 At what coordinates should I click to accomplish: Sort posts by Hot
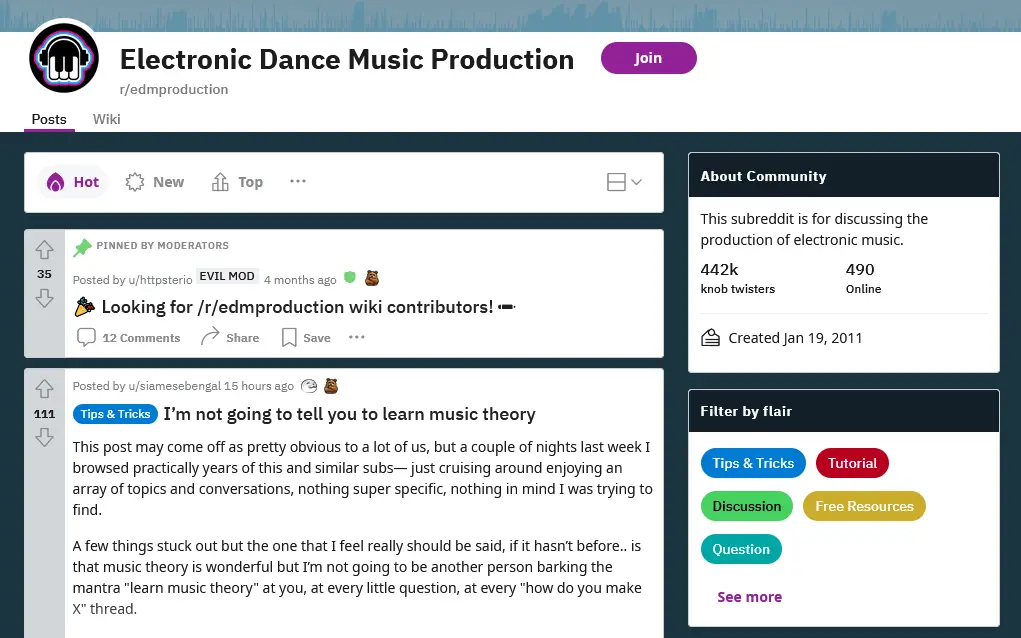click(72, 182)
